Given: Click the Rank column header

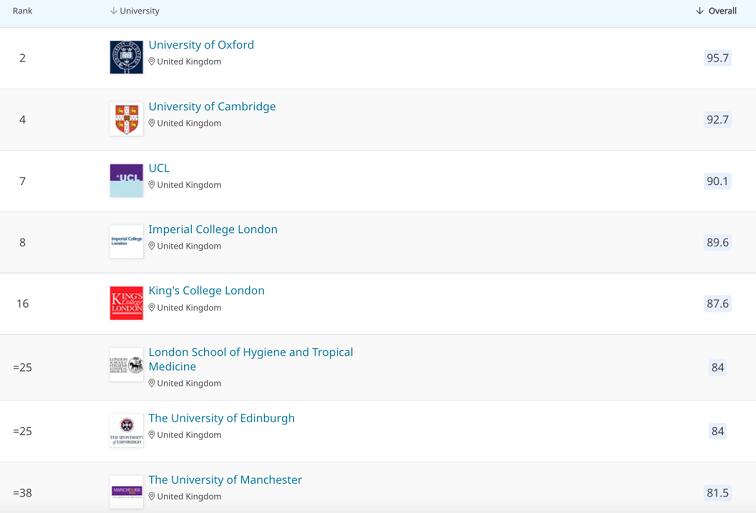Looking at the screenshot, I should [22, 11].
